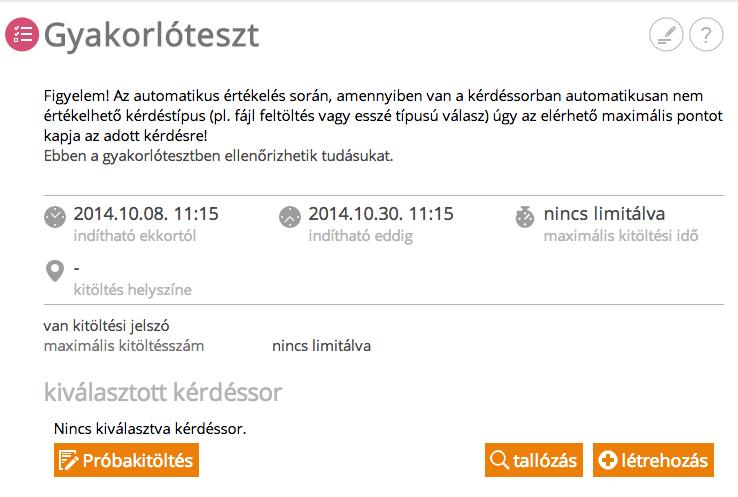The image size is (738, 497).
Task: Click the location pin icon
Action: [55, 271]
